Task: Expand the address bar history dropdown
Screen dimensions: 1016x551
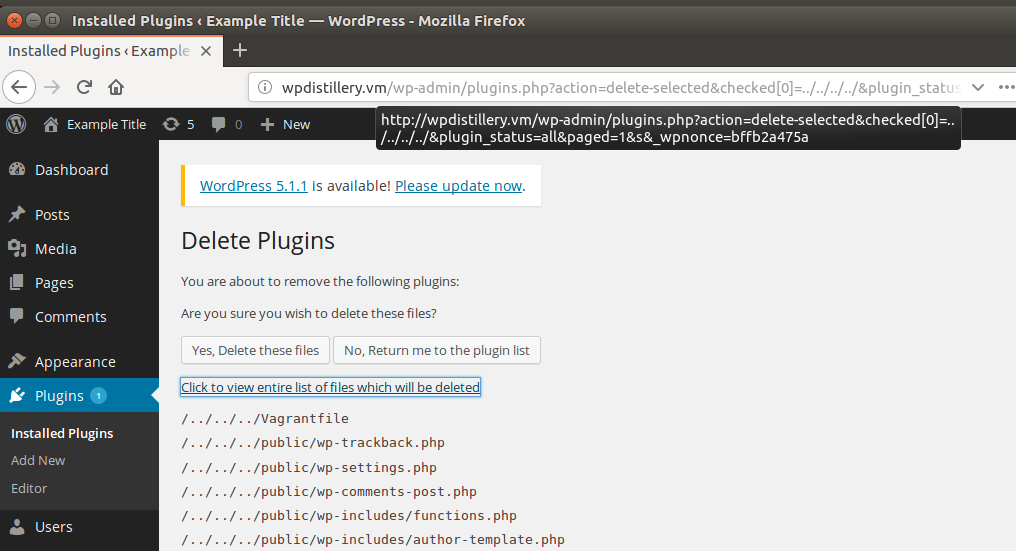Action: (978, 88)
